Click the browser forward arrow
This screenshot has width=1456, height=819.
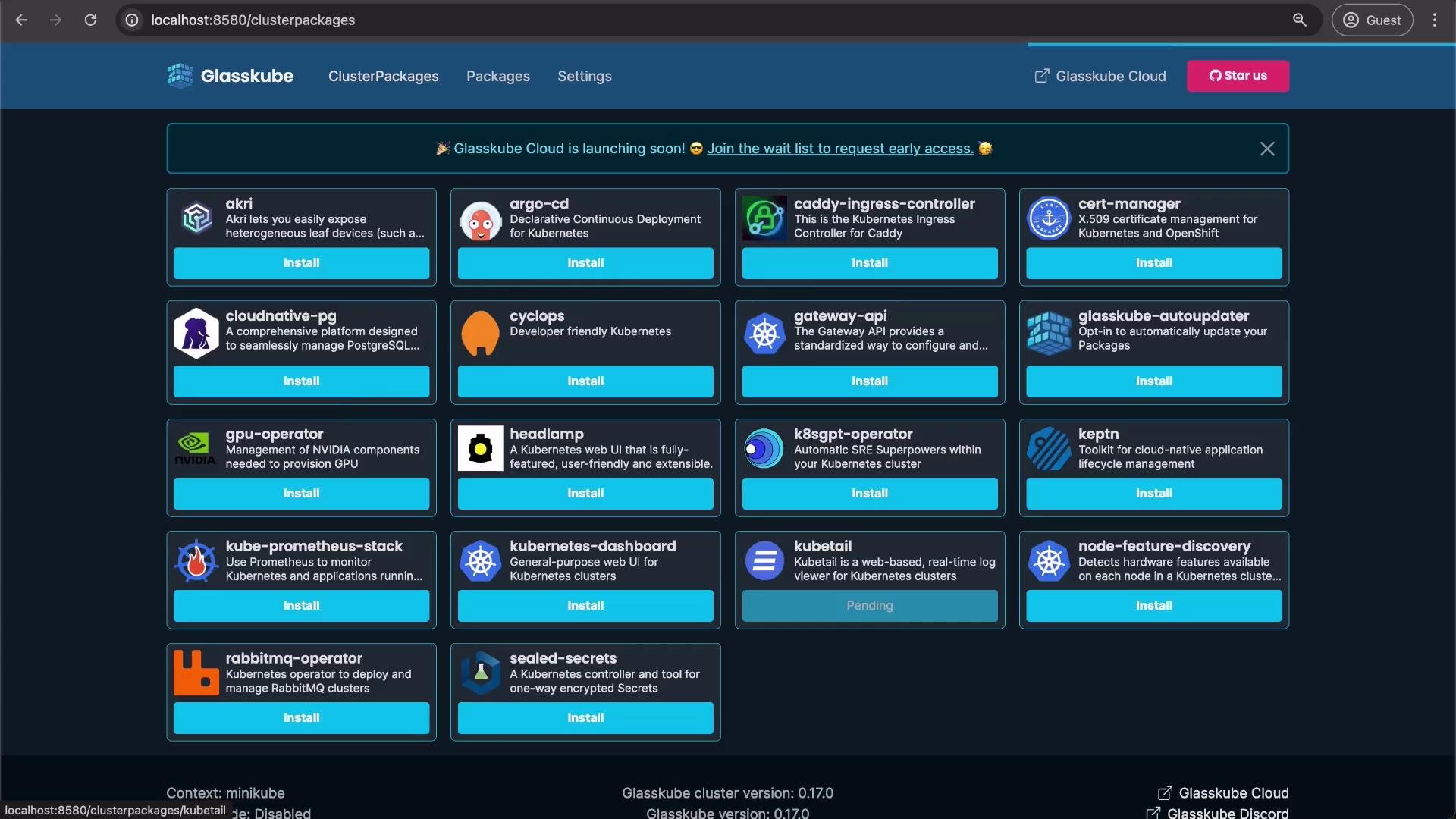click(x=55, y=20)
